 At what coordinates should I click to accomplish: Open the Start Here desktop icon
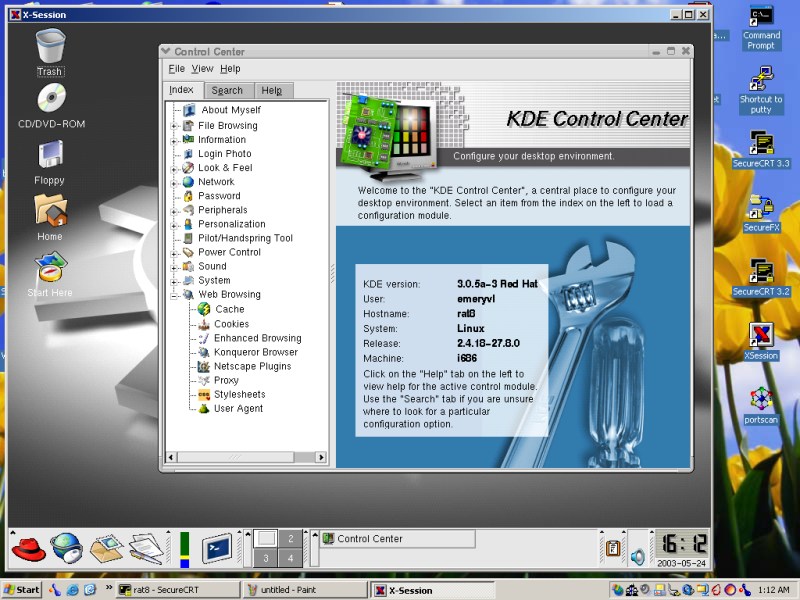[x=50, y=270]
